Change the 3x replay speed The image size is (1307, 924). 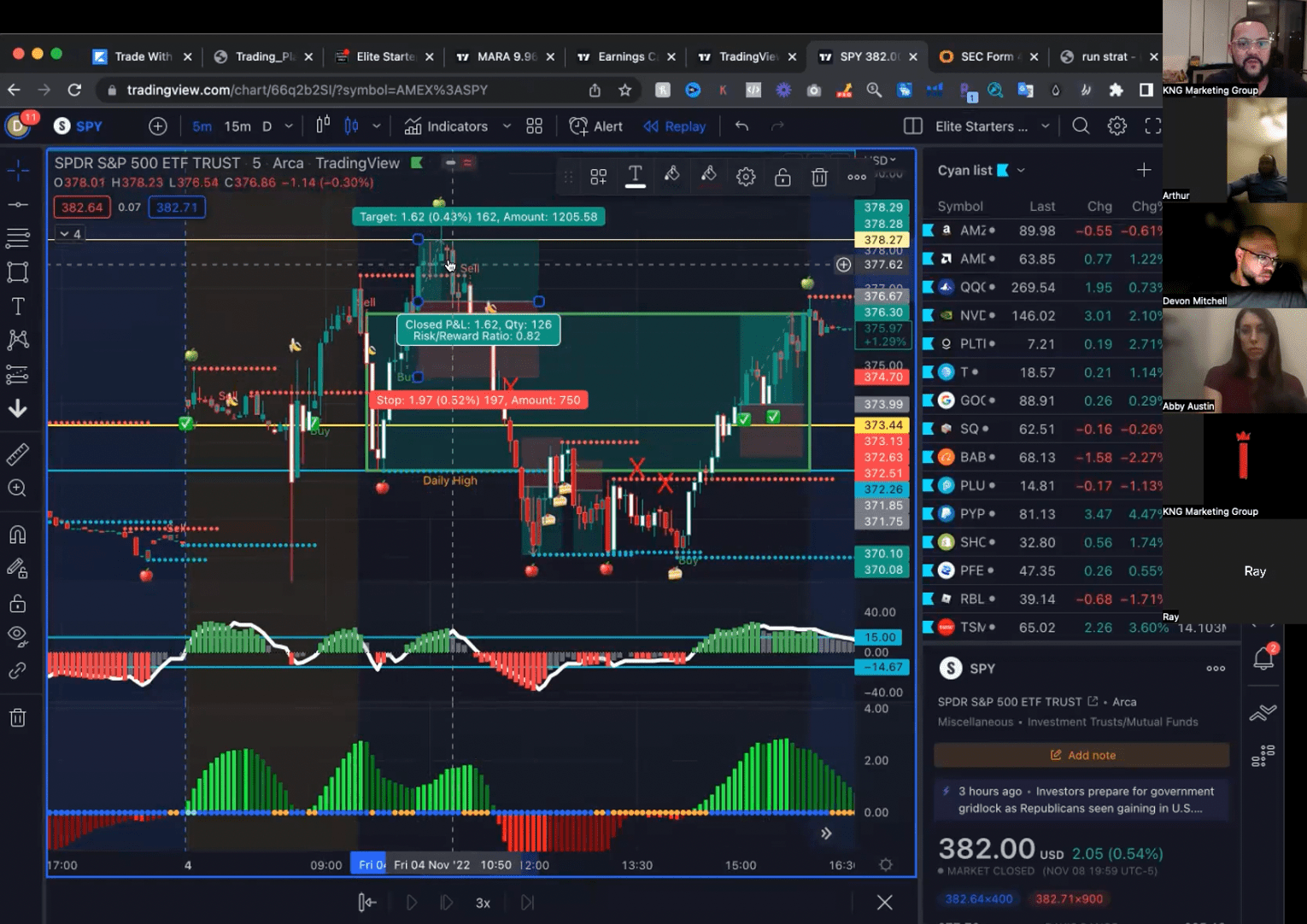coord(483,903)
